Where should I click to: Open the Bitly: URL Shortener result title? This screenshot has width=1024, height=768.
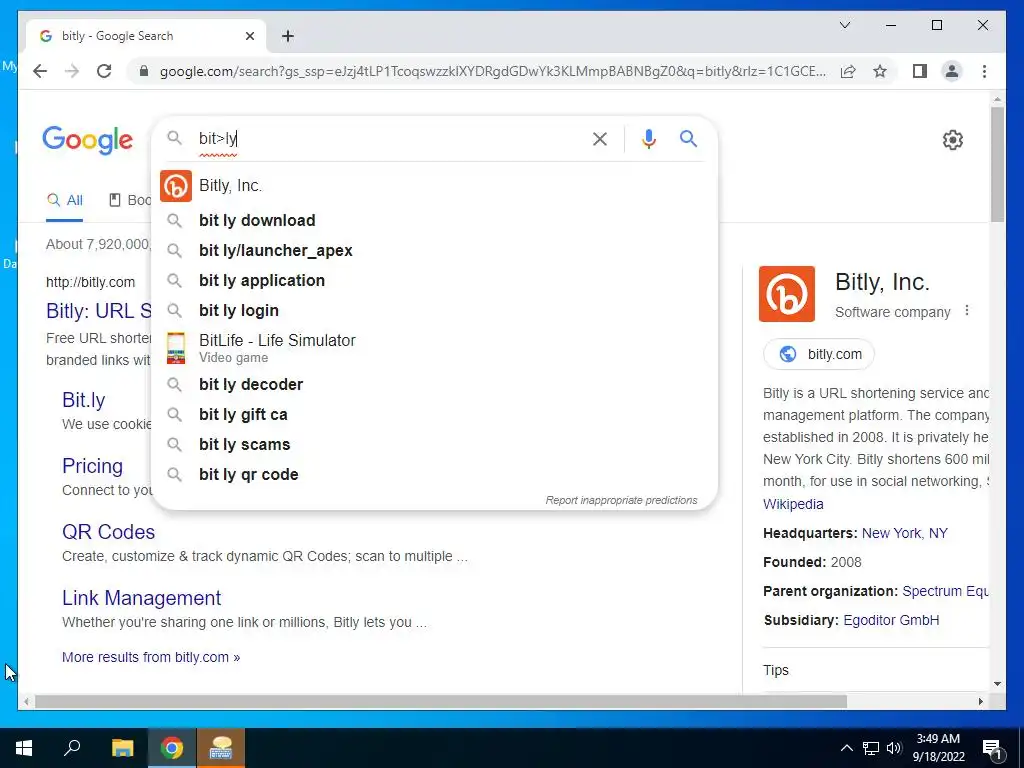(99, 311)
